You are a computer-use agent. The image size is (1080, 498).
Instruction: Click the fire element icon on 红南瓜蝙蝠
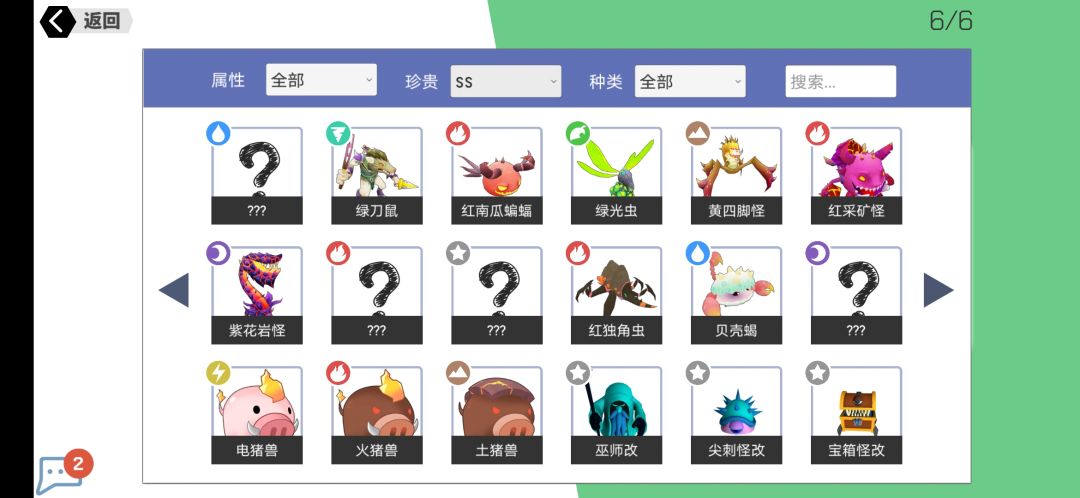(x=458, y=133)
